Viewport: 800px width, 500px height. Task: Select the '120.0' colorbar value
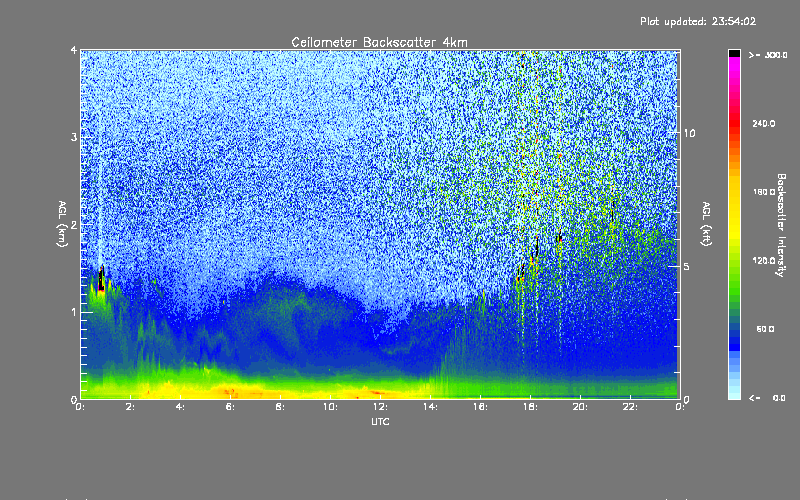tap(764, 261)
